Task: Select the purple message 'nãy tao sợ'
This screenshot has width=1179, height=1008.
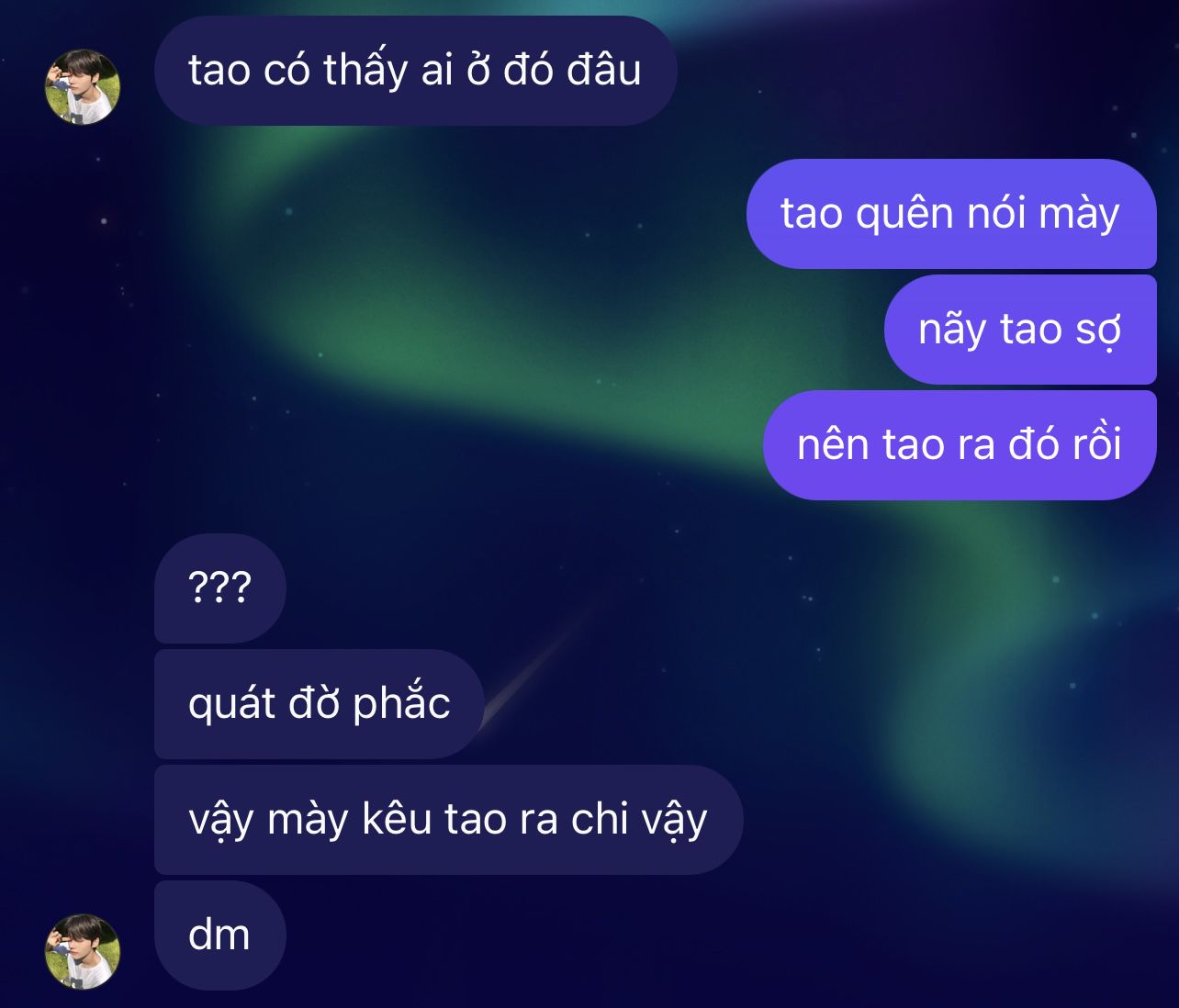Action: click(1020, 330)
